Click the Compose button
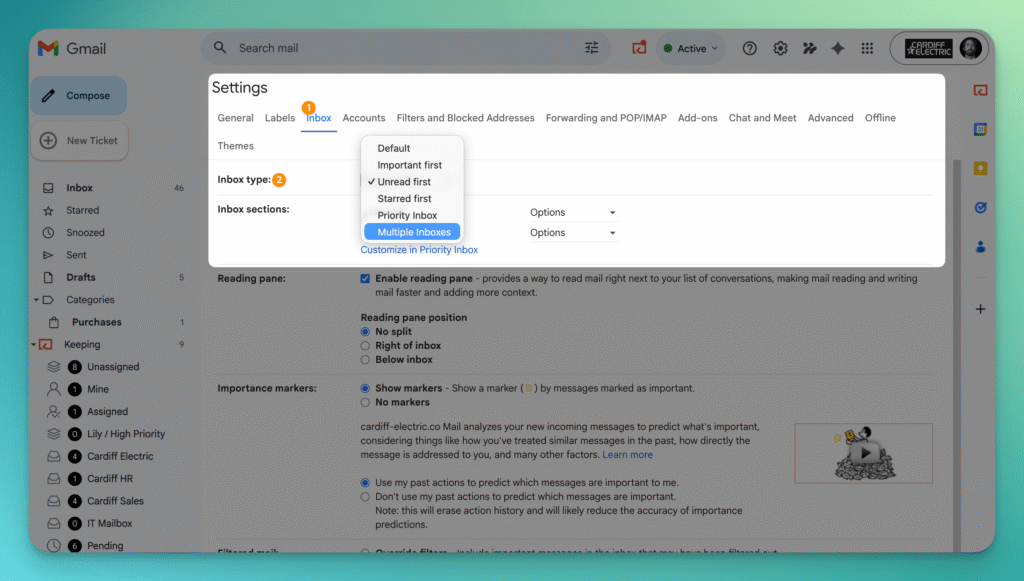 coord(78,96)
